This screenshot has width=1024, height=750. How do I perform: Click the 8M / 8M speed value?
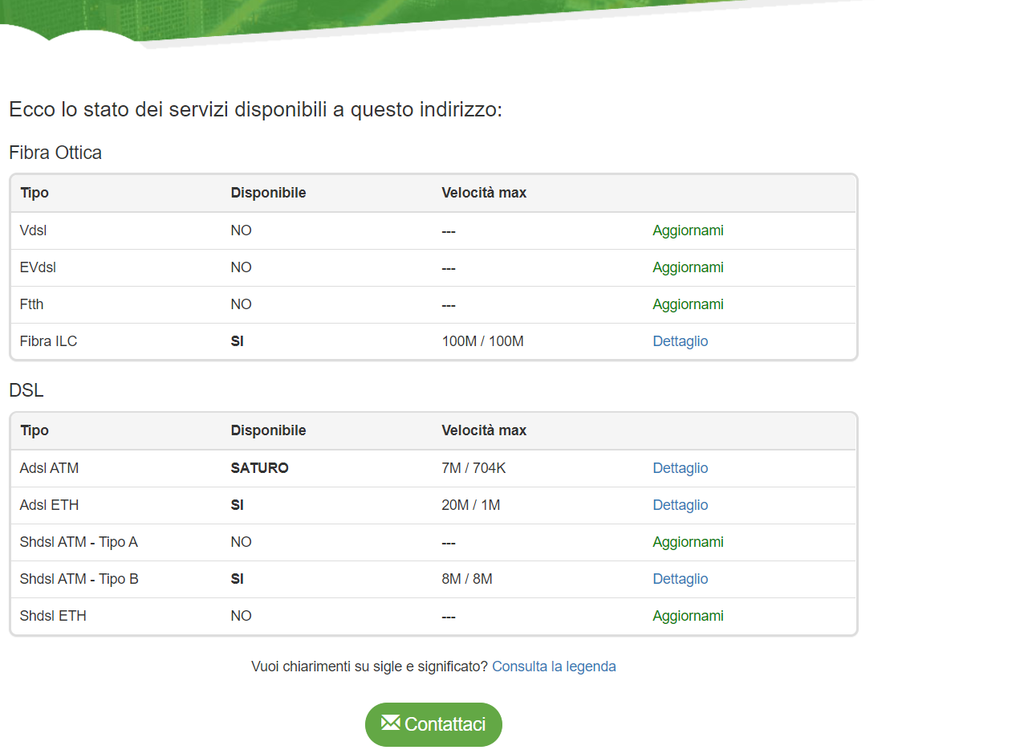467,579
